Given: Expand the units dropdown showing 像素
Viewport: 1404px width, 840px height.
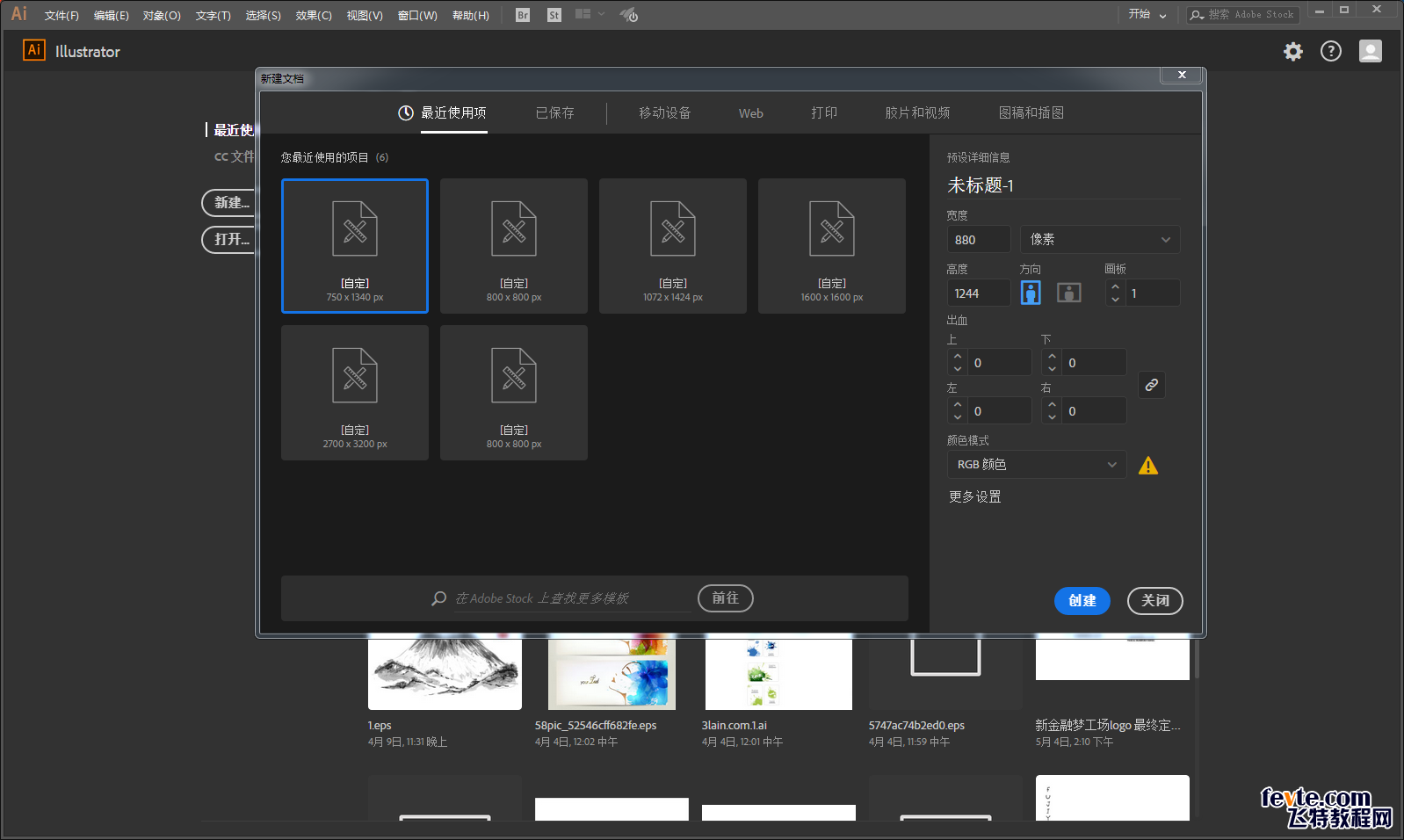Looking at the screenshot, I should pos(1100,239).
